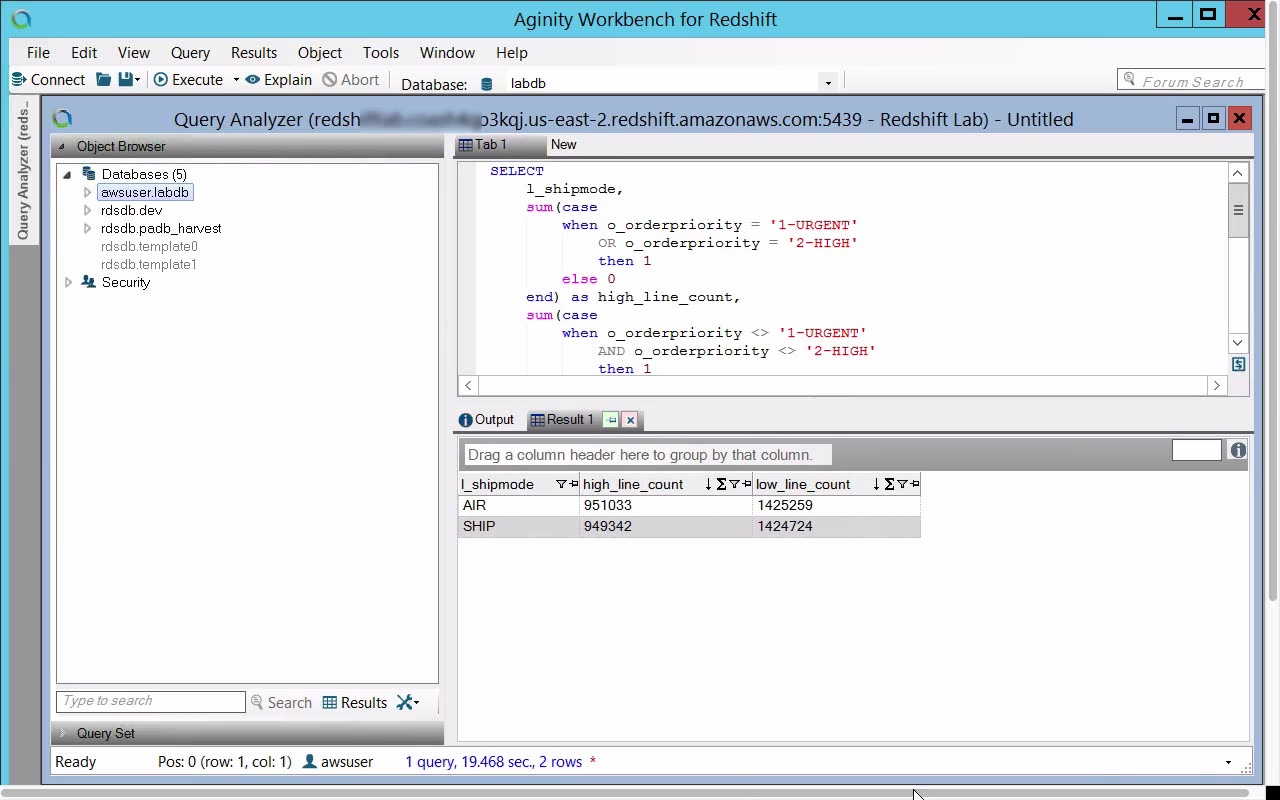The height and width of the screenshot is (800, 1280).
Task: Click the Execute query button
Action: (x=188, y=80)
